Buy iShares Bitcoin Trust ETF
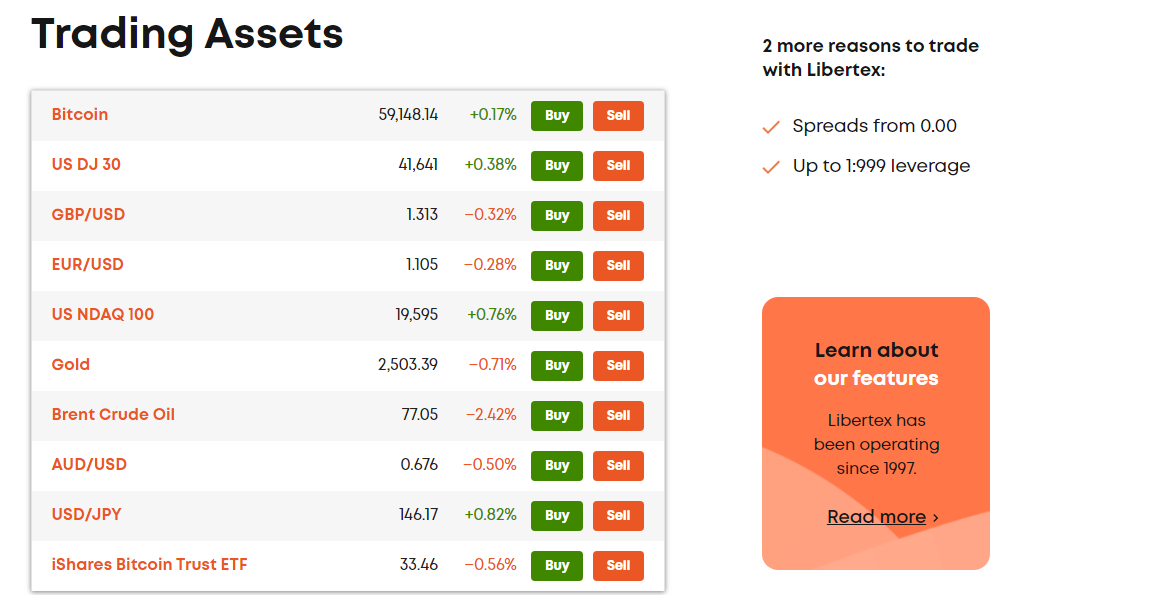The image size is (1162, 595). click(x=557, y=565)
